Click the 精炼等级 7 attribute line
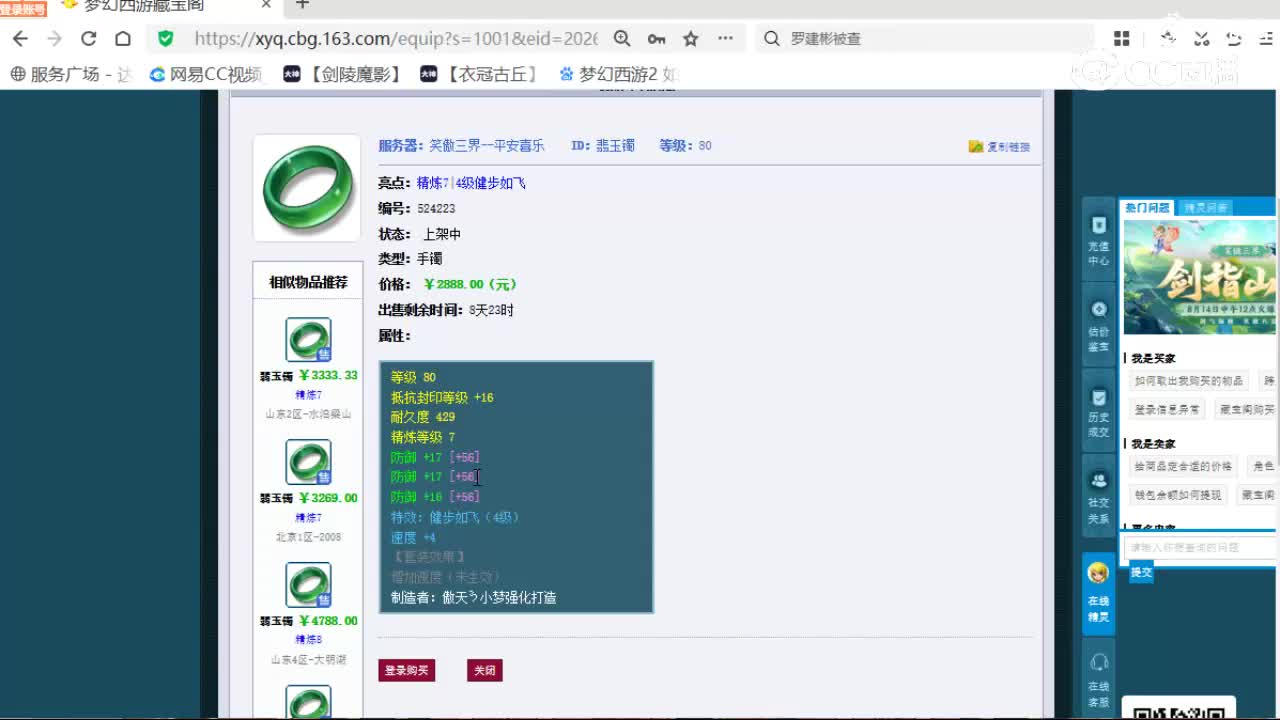 tap(423, 437)
